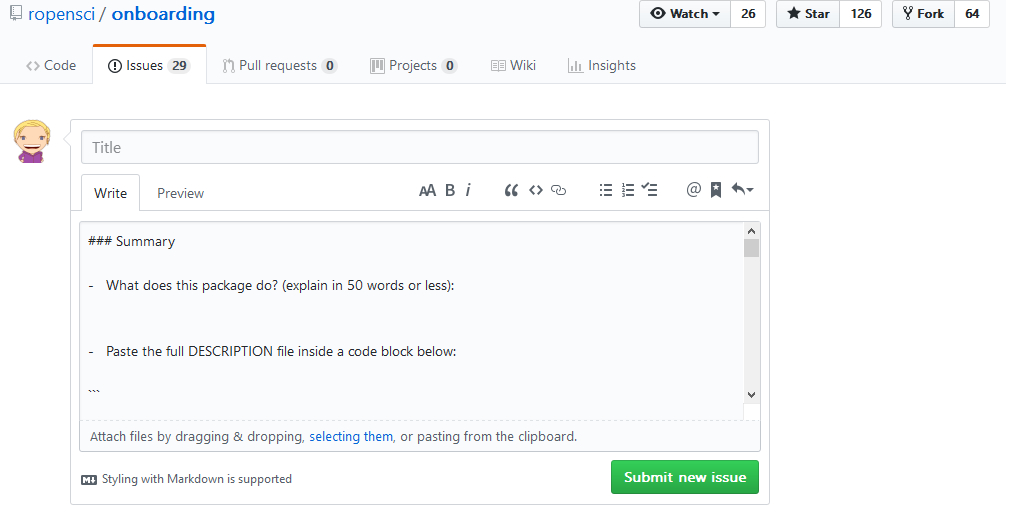Open the Wiki tab

coord(513,65)
